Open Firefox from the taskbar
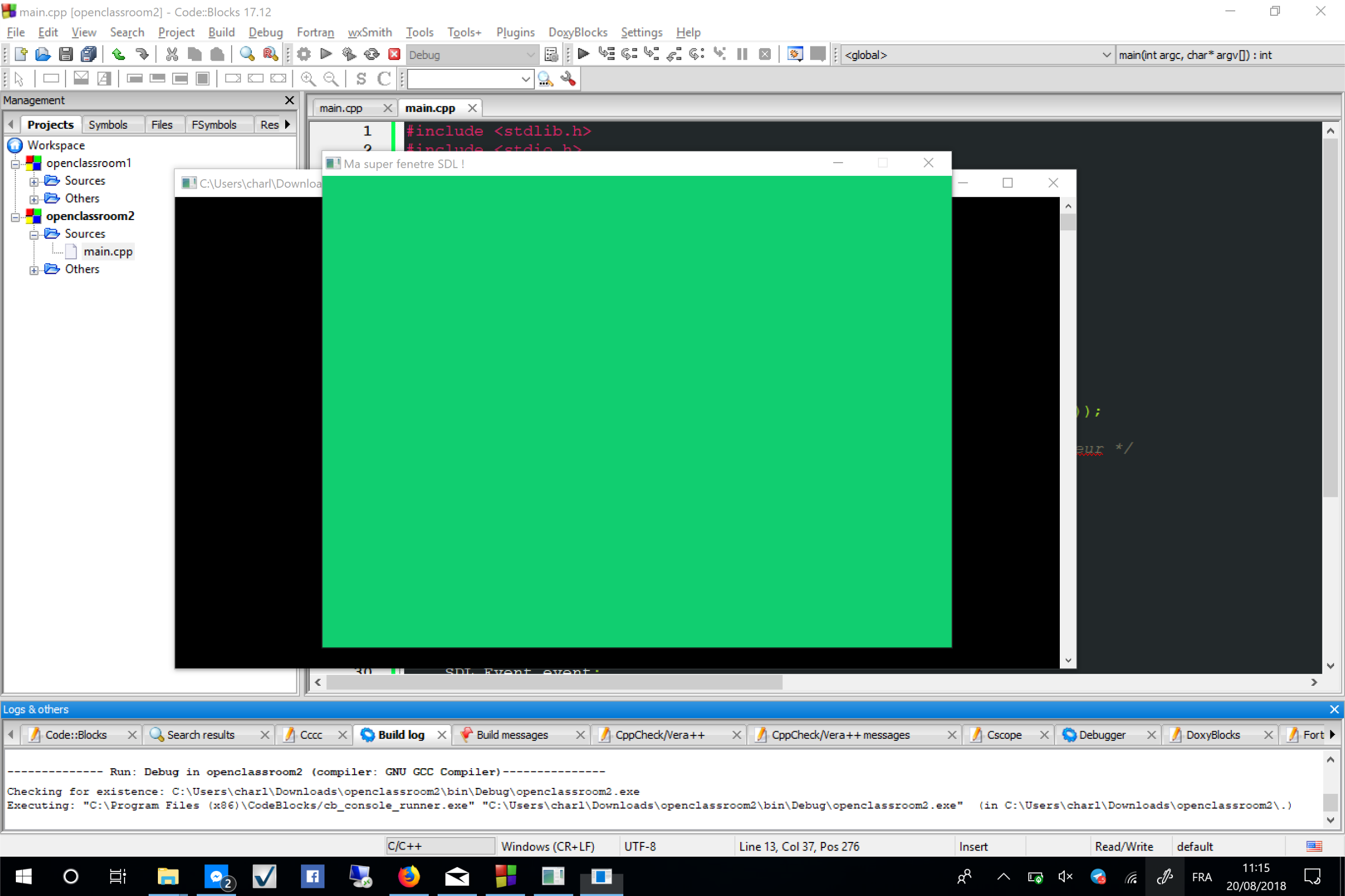The image size is (1345, 896). click(x=409, y=876)
